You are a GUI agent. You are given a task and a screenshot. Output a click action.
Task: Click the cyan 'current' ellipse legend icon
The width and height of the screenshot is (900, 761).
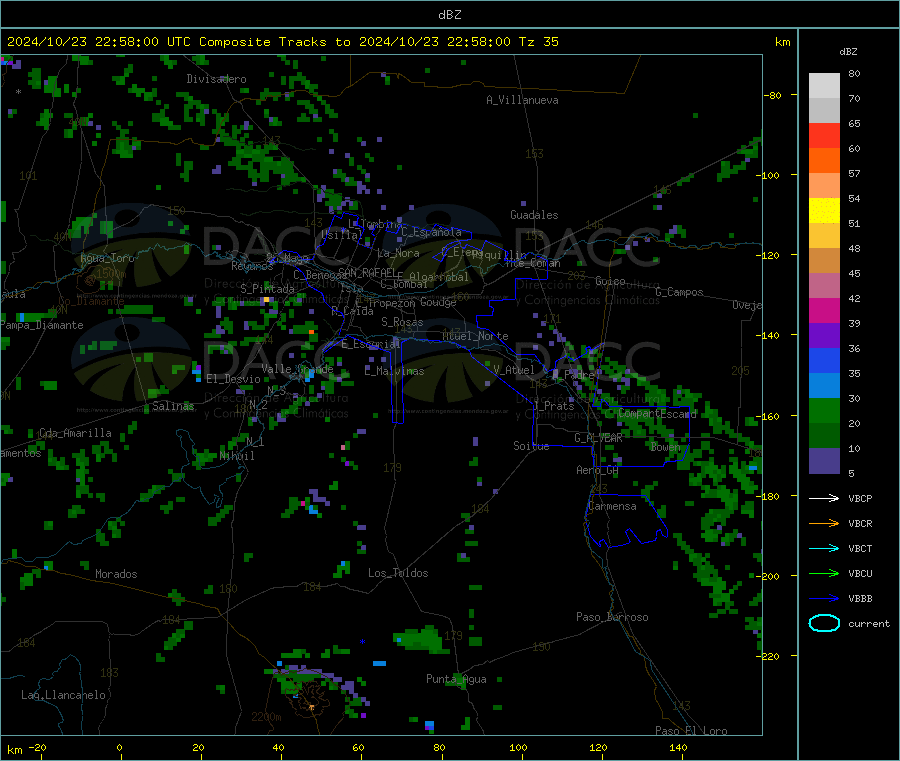(x=824, y=623)
